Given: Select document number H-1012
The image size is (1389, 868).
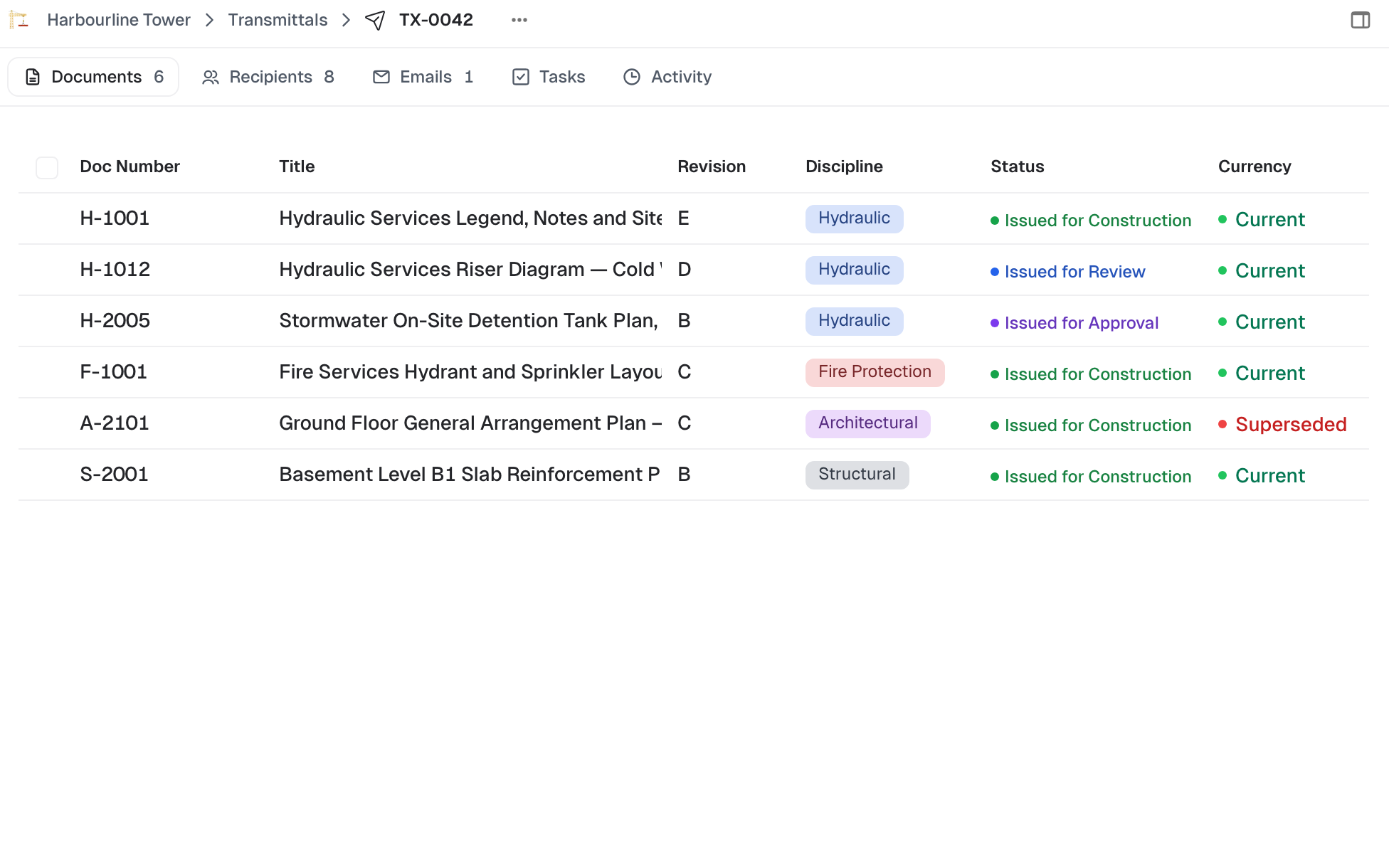Looking at the screenshot, I should (x=115, y=270).
